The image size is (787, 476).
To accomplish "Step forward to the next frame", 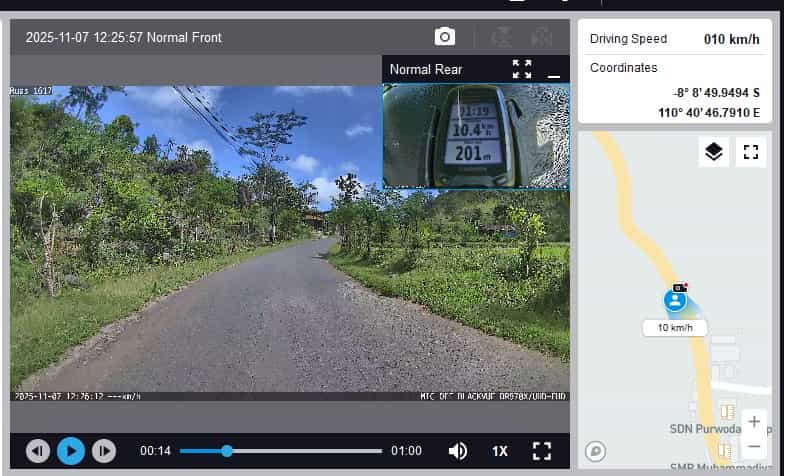I will click(x=103, y=451).
